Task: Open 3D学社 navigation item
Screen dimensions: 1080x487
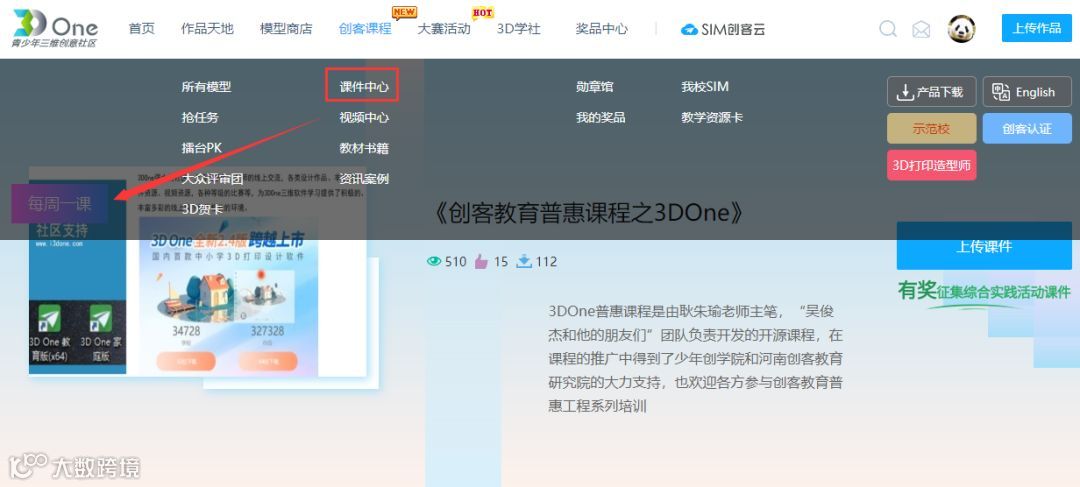Action: point(519,29)
